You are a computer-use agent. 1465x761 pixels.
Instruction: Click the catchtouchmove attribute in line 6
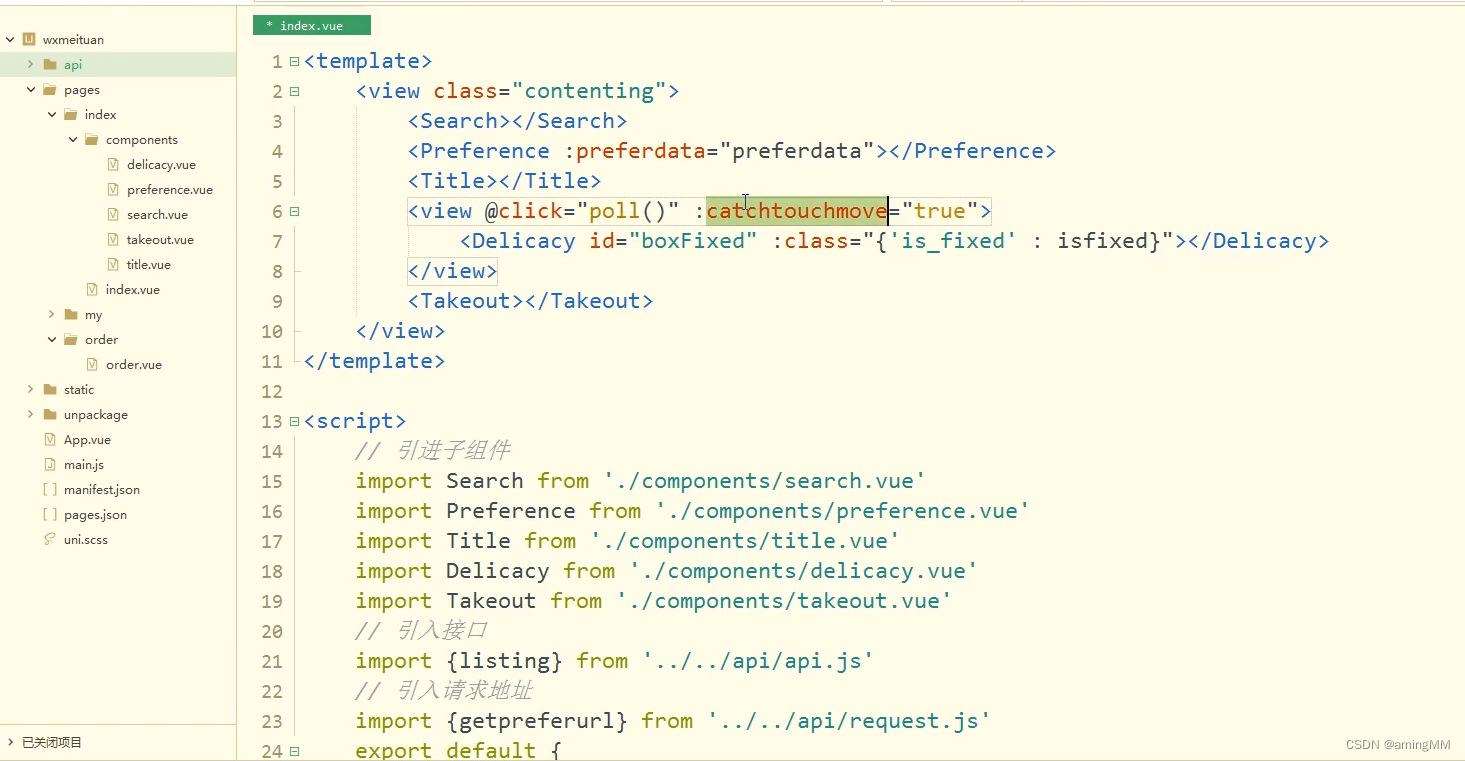[797, 211]
